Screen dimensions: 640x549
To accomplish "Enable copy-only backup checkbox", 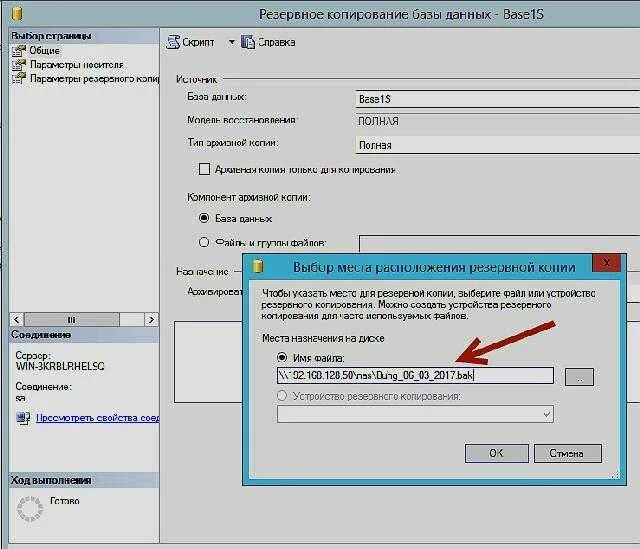I will point(204,169).
